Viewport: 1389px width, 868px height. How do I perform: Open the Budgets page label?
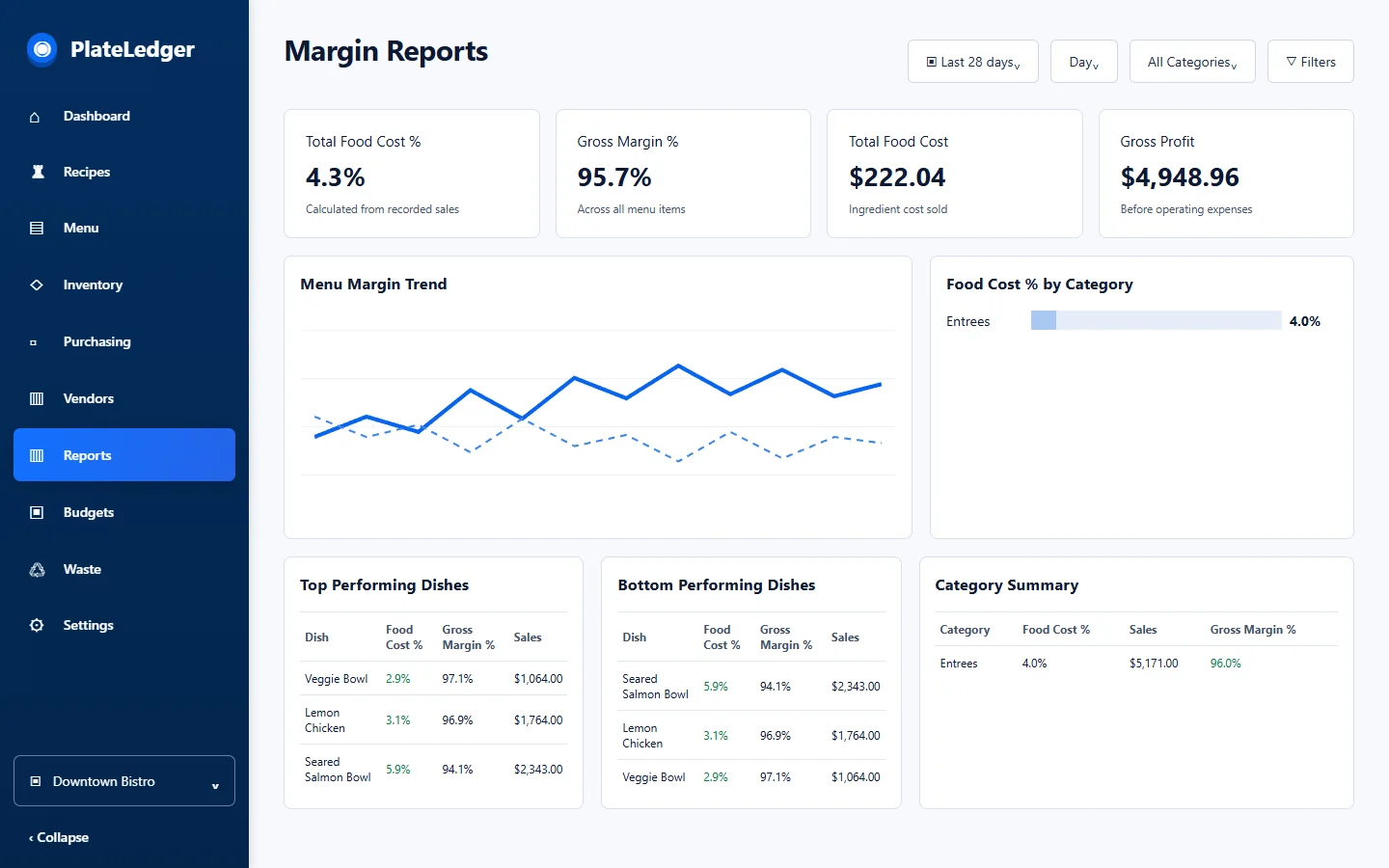pos(89,512)
